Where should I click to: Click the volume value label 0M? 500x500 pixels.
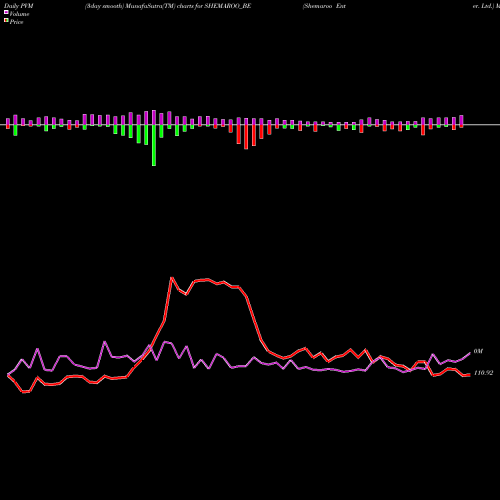click(478, 351)
